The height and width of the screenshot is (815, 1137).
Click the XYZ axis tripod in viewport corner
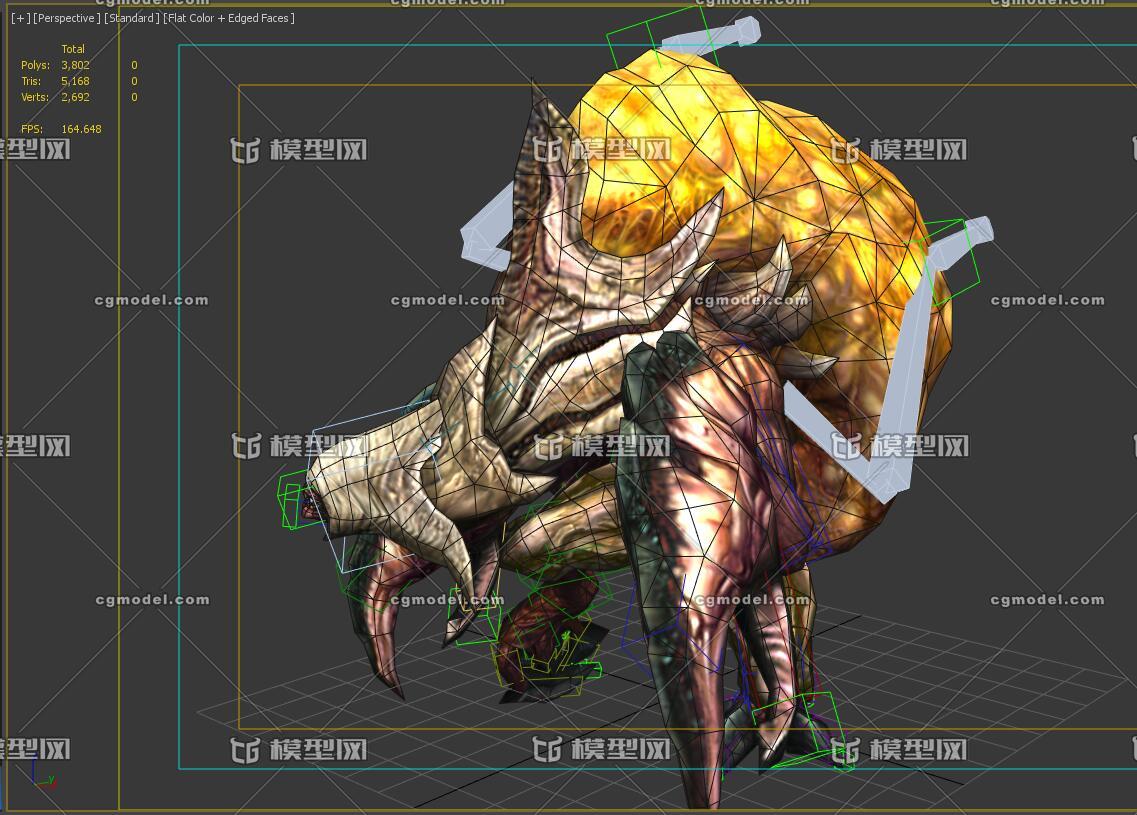coord(42,776)
